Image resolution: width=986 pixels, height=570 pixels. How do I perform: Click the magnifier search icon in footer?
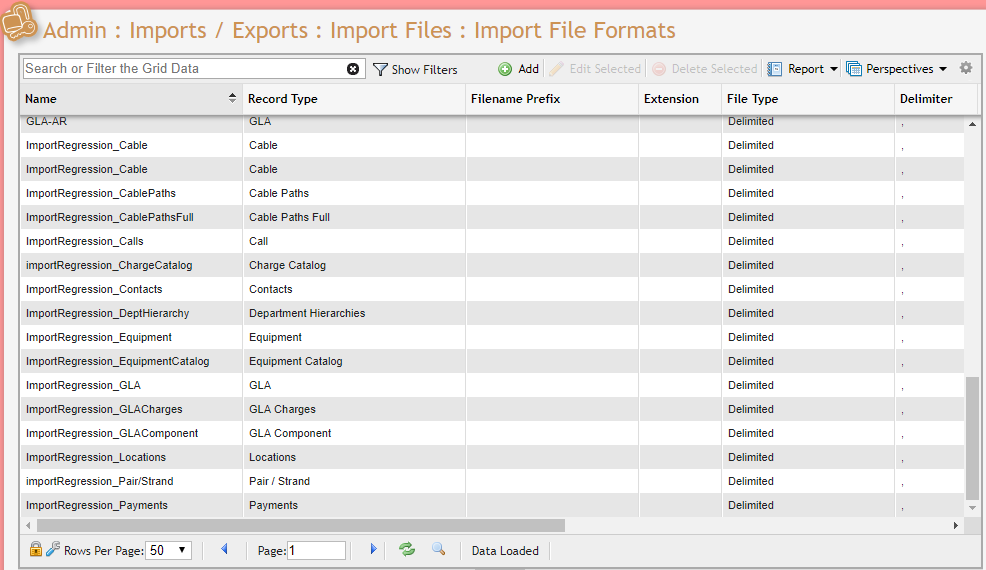point(438,549)
